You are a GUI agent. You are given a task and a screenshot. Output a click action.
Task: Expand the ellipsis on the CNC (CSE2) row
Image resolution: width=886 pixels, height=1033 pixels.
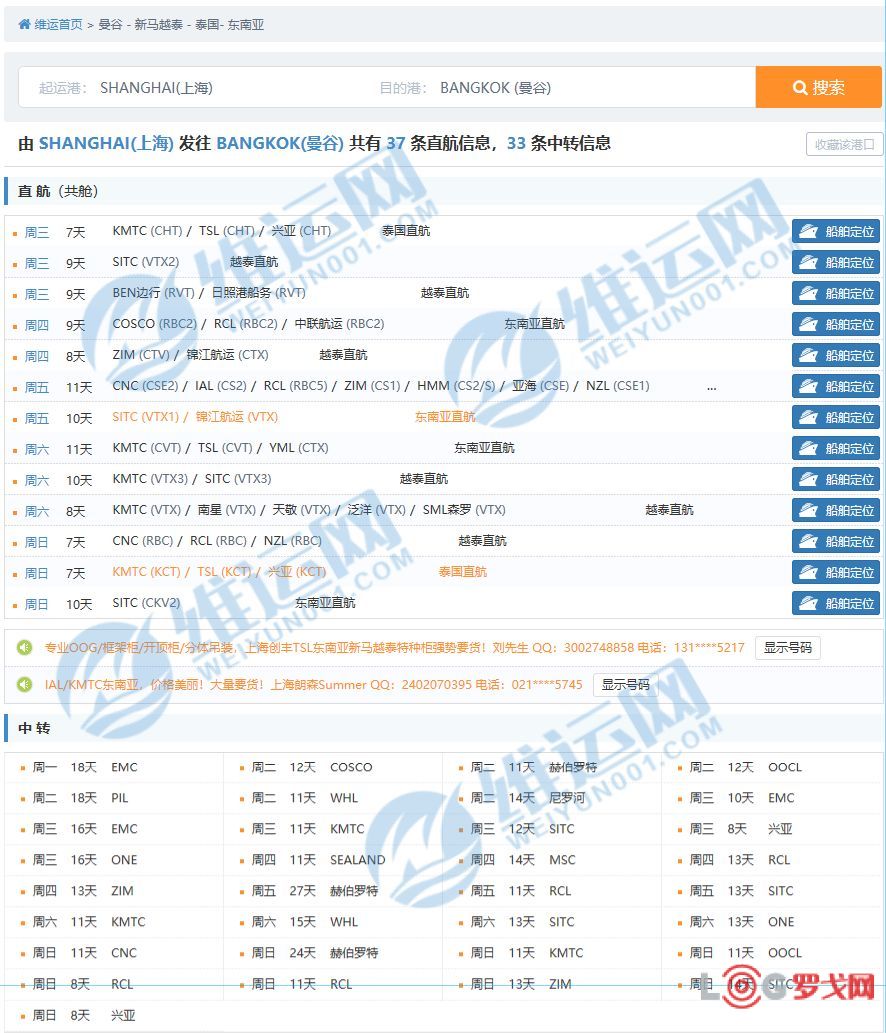(x=711, y=387)
